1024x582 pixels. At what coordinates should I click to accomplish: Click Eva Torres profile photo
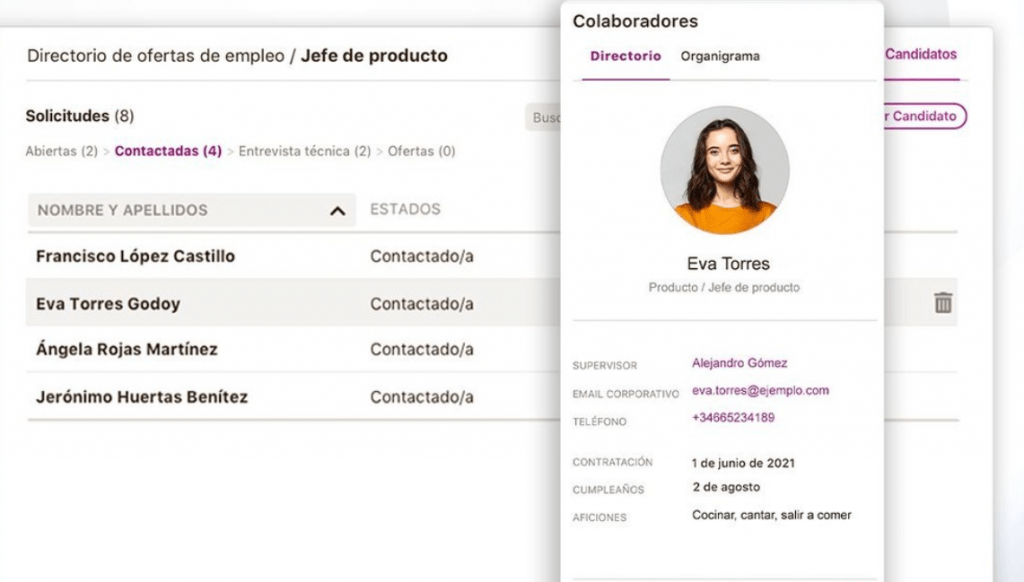[x=725, y=170]
